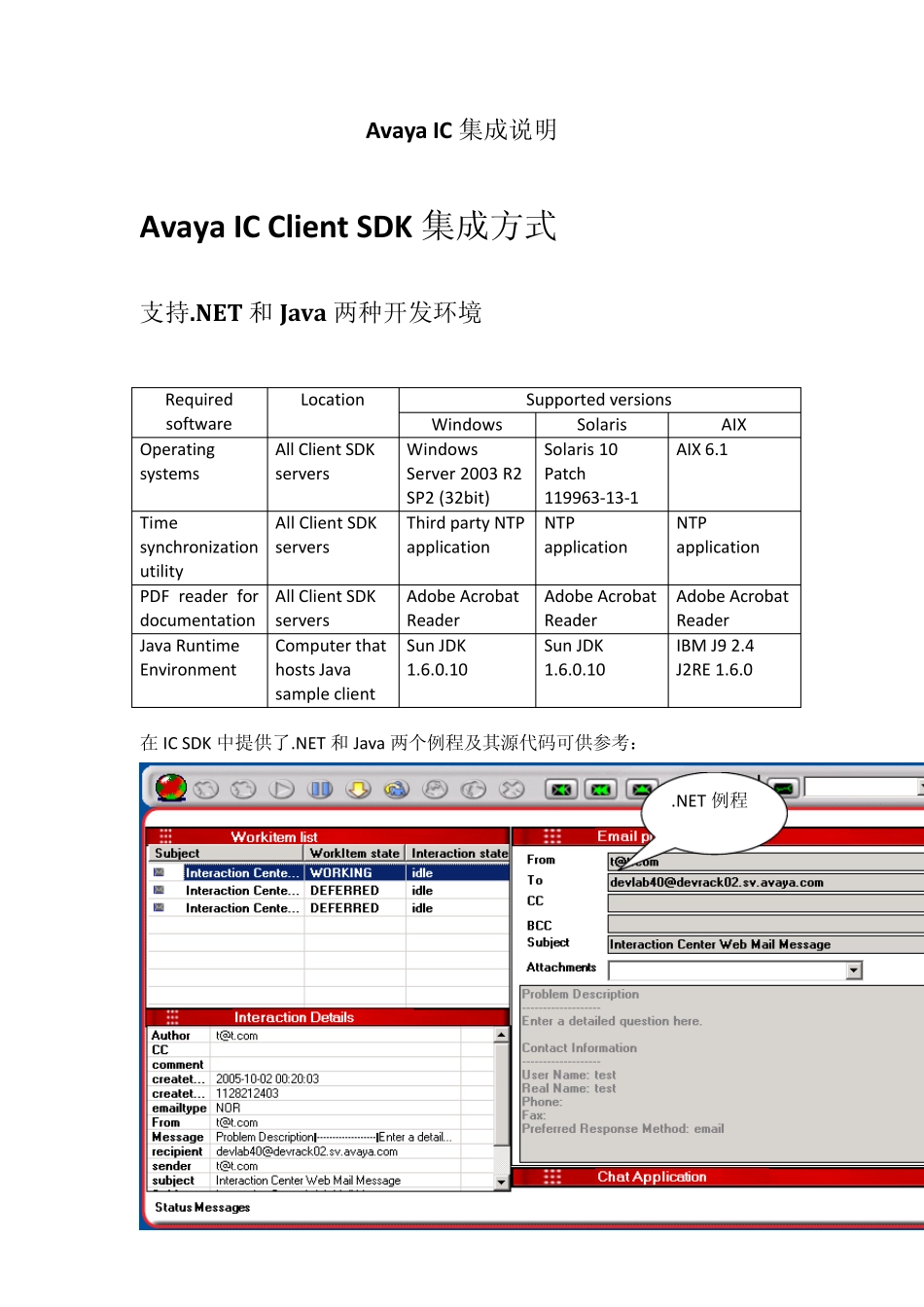Click the greyed crossed-out toolbar icon
Image resolution: width=924 pixels, height=1307 pixels.
[512, 789]
